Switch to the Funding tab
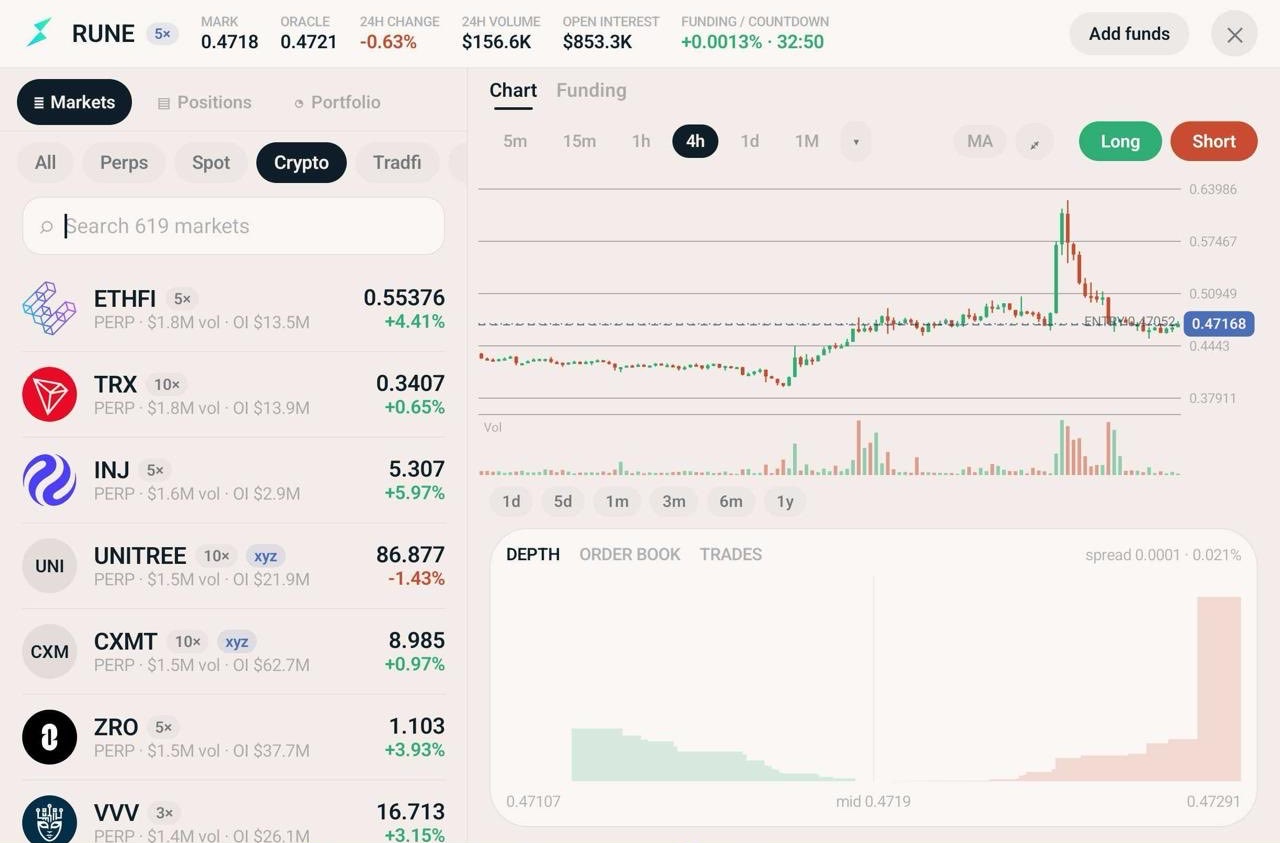The width and height of the screenshot is (1280, 843). (x=591, y=90)
